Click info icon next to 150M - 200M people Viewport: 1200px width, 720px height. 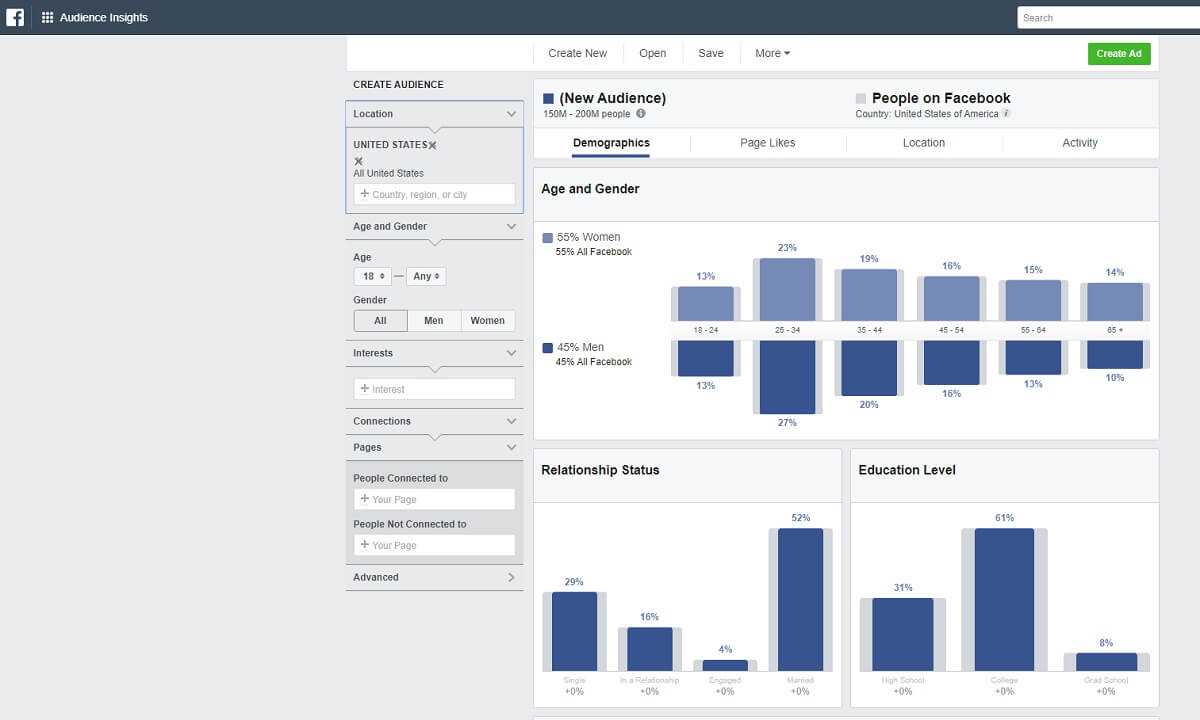click(x=641, y=114)
